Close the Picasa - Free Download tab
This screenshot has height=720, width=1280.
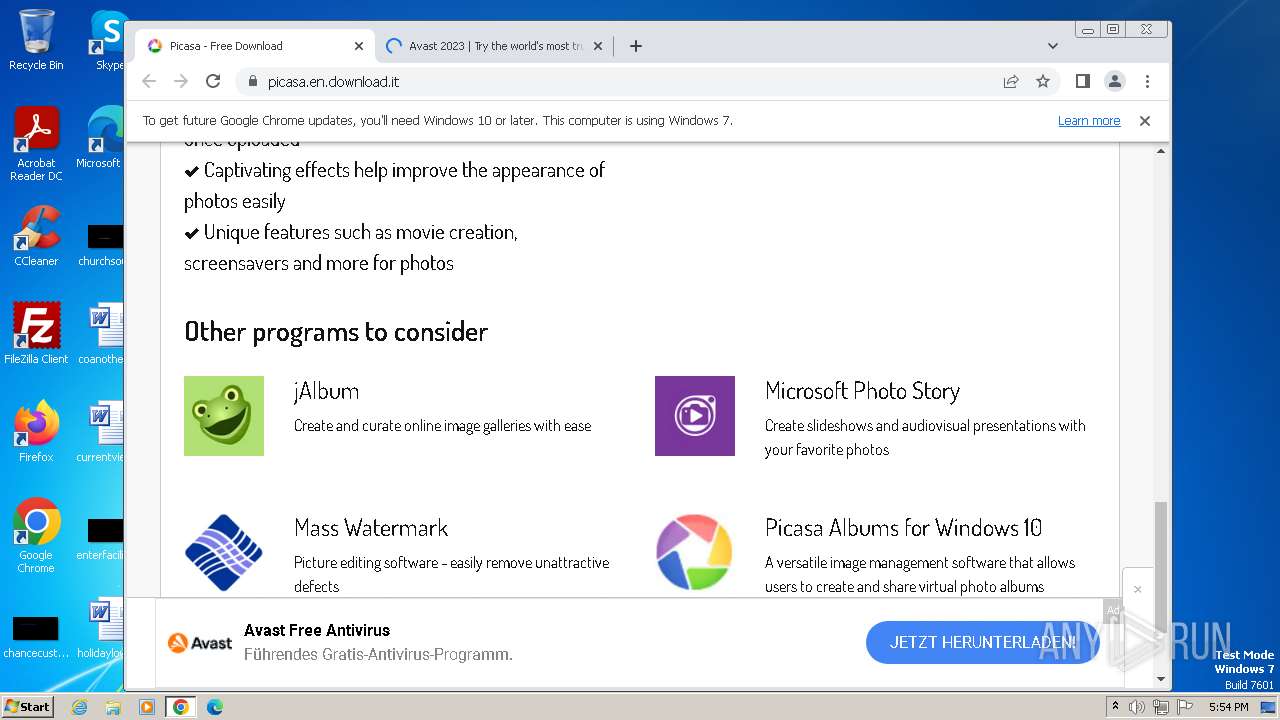359,46
